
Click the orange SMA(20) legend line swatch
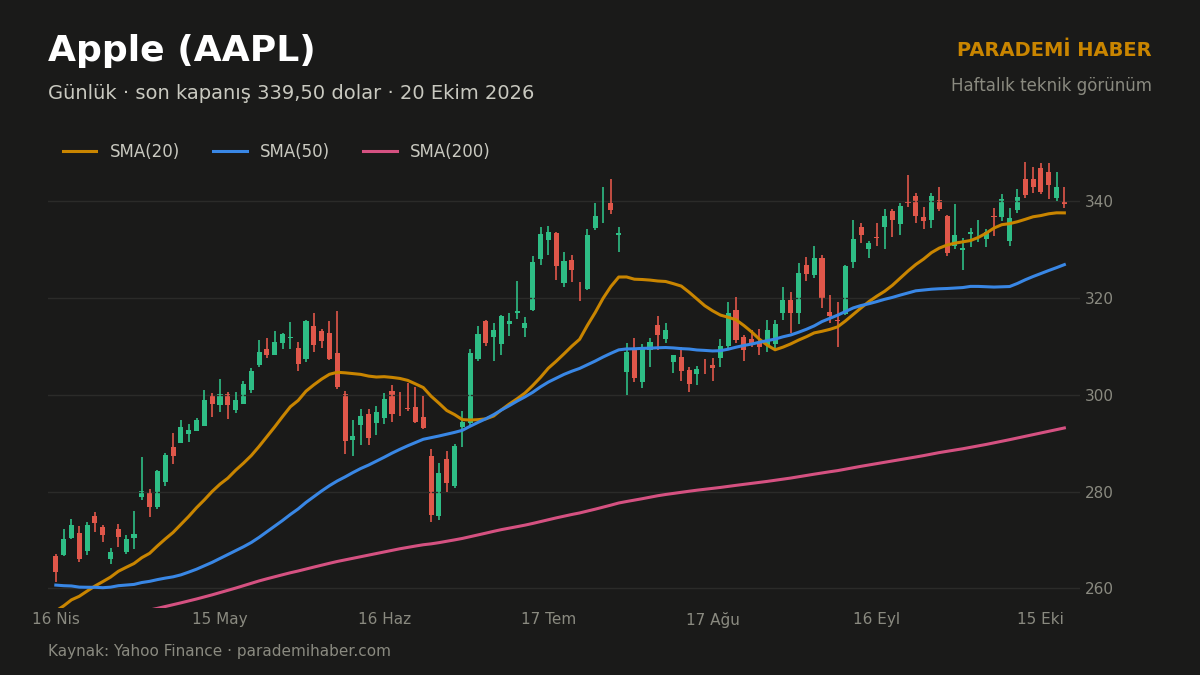(x=80, y=152)
